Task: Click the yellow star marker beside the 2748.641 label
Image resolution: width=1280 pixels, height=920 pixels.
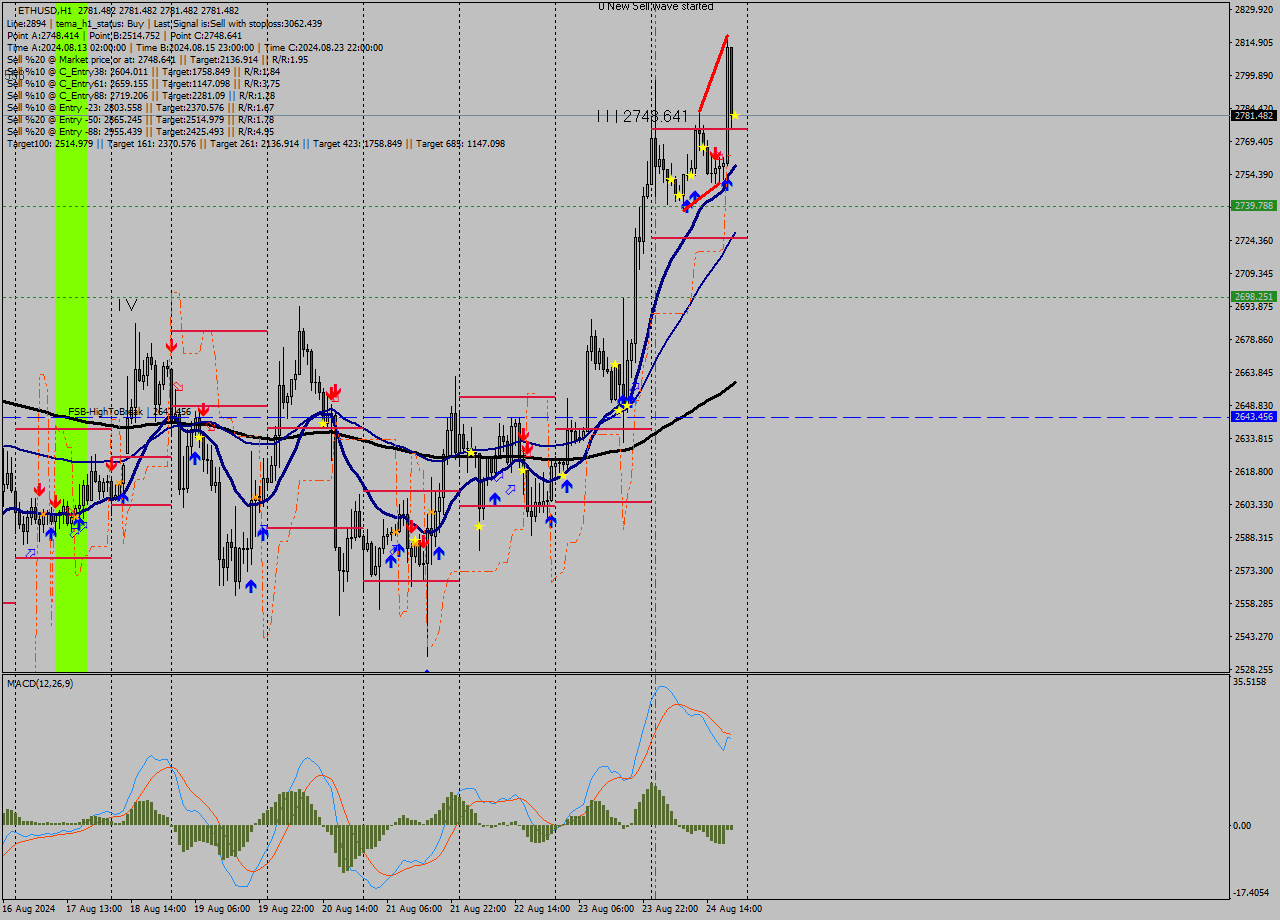Action: [733, 115]
